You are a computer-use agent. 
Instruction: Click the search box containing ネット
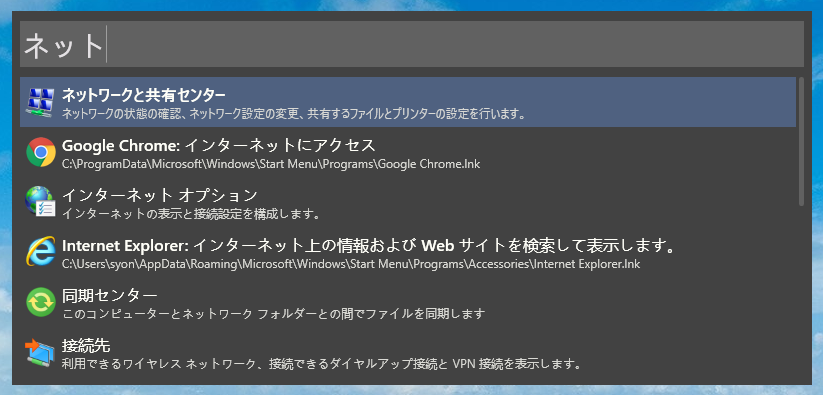coord(412,44)
